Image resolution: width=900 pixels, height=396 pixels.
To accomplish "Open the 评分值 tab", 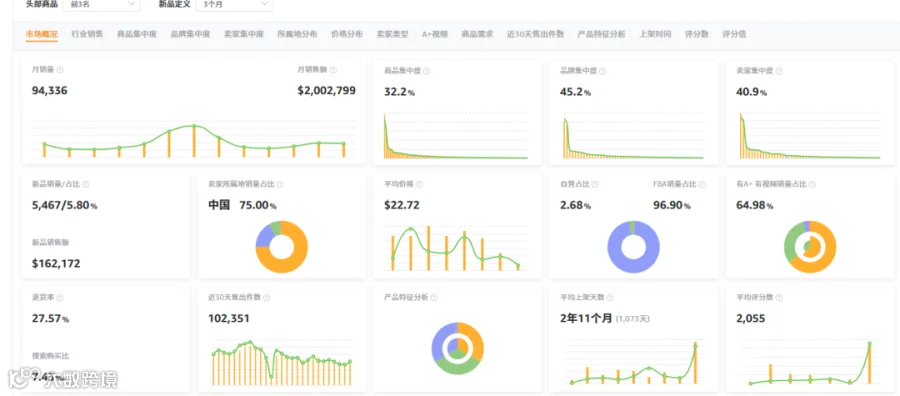I will point(734,34).
